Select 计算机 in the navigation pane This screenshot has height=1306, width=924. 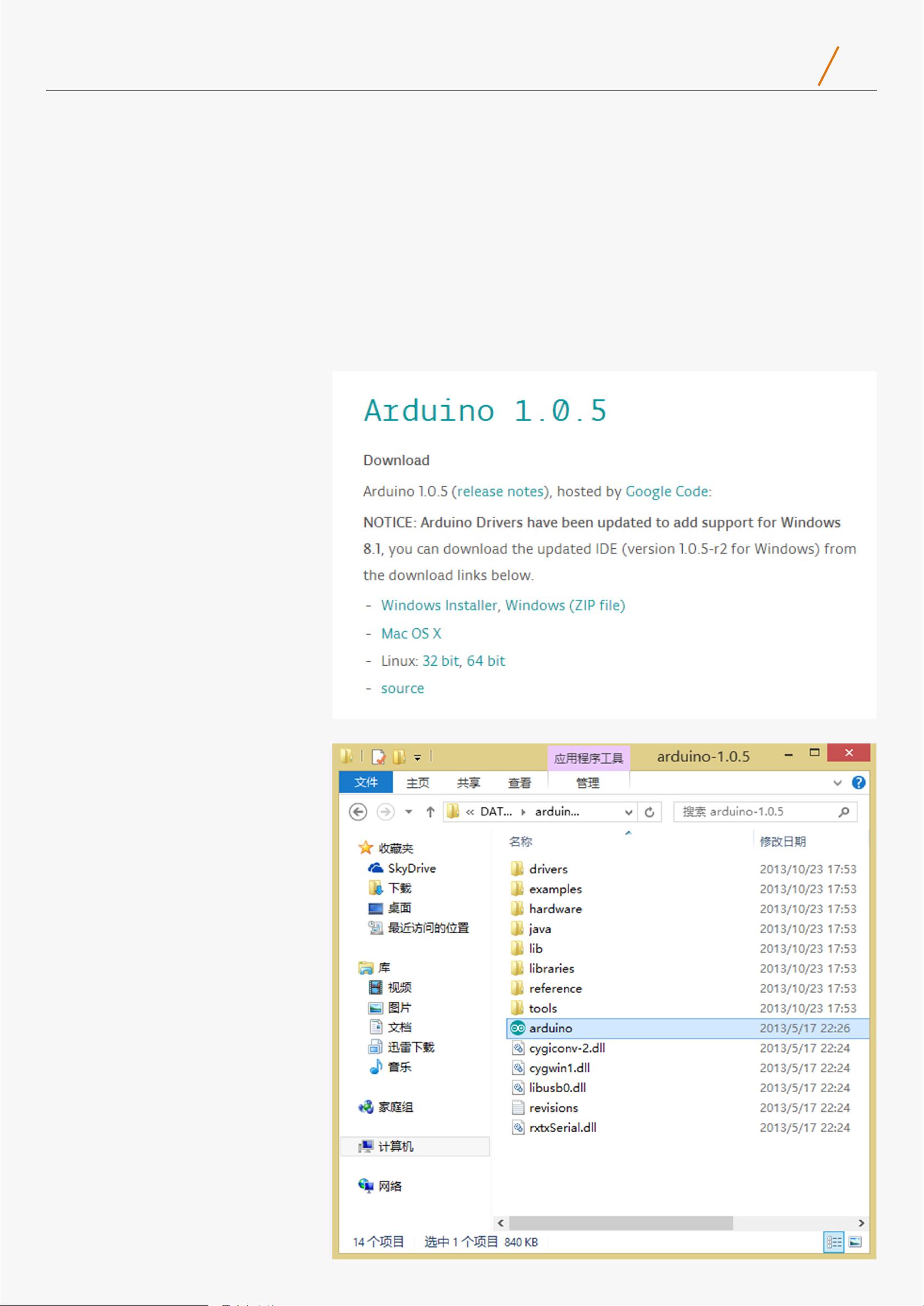point(415,1146)
